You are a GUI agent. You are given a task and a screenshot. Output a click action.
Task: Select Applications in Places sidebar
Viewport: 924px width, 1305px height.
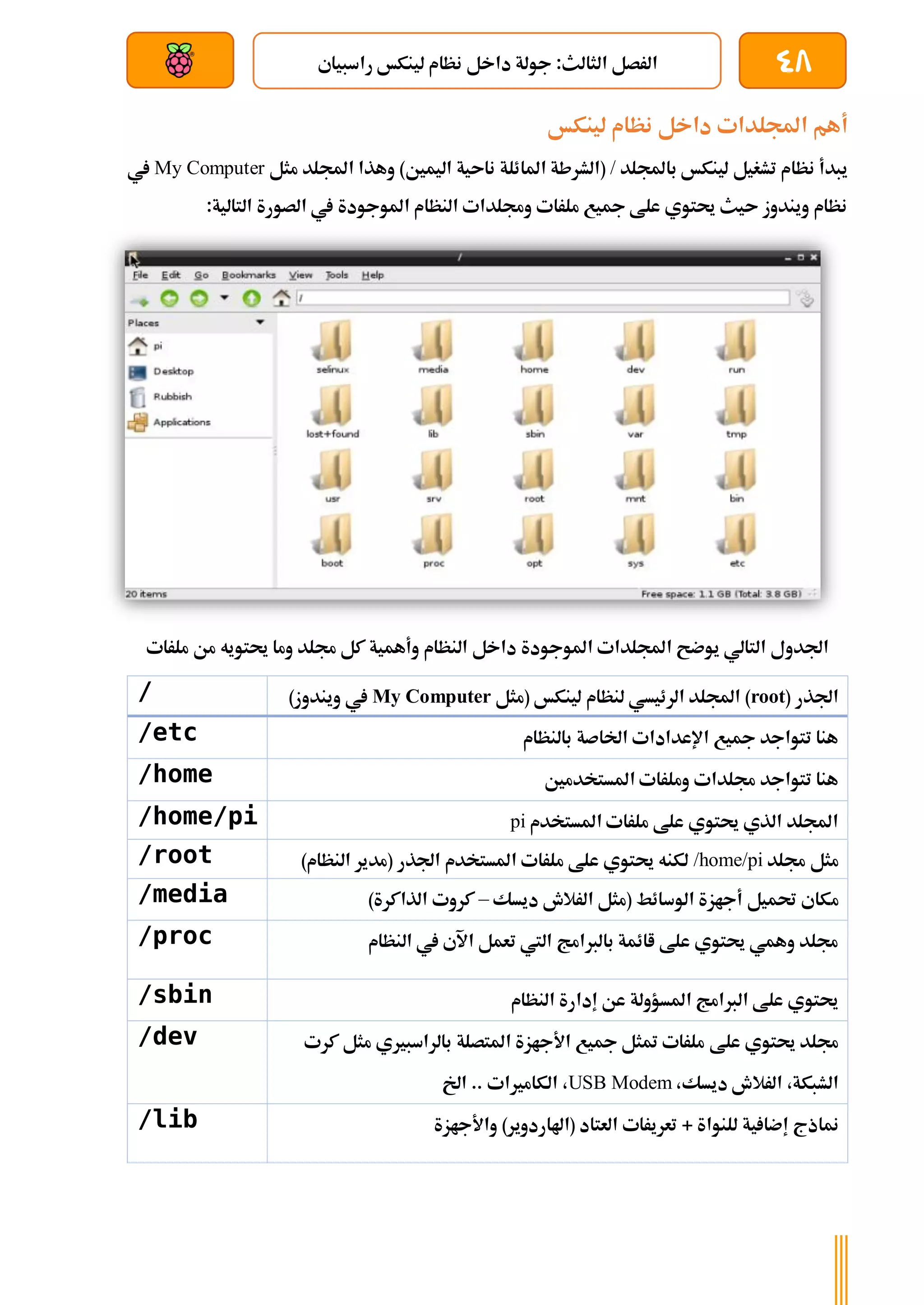coord(199,422)
